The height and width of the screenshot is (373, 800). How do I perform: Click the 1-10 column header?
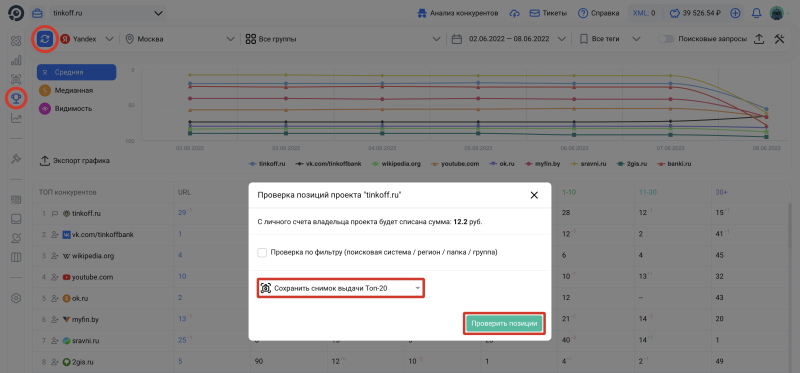coord(569,192)
